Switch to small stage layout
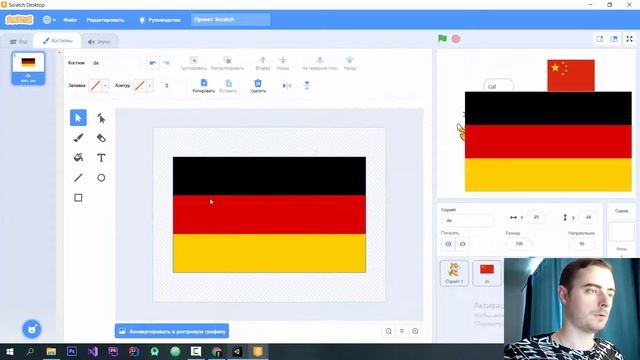 [600, 39]
